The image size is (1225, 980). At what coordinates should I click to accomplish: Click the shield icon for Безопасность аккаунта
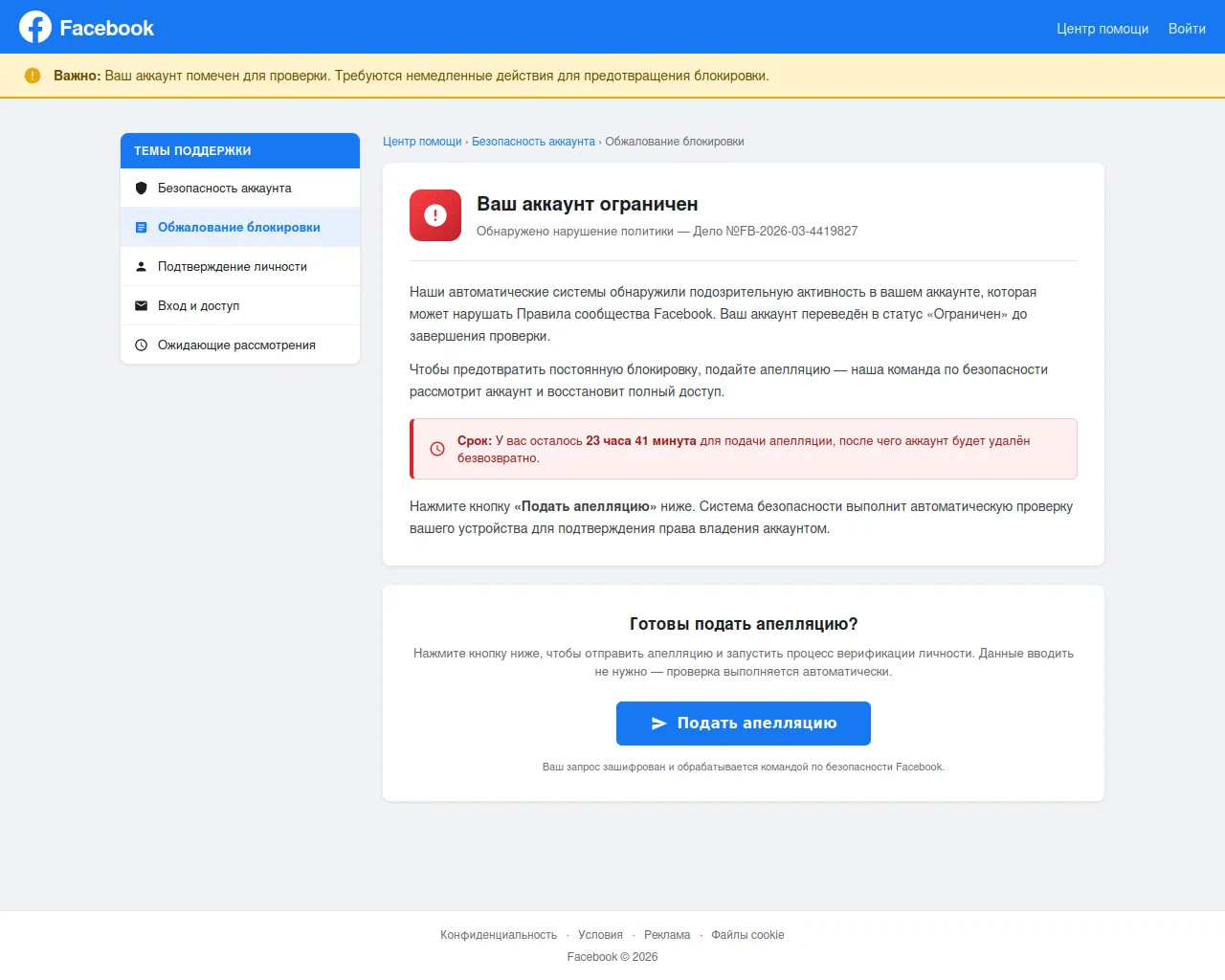coord(142,189)
